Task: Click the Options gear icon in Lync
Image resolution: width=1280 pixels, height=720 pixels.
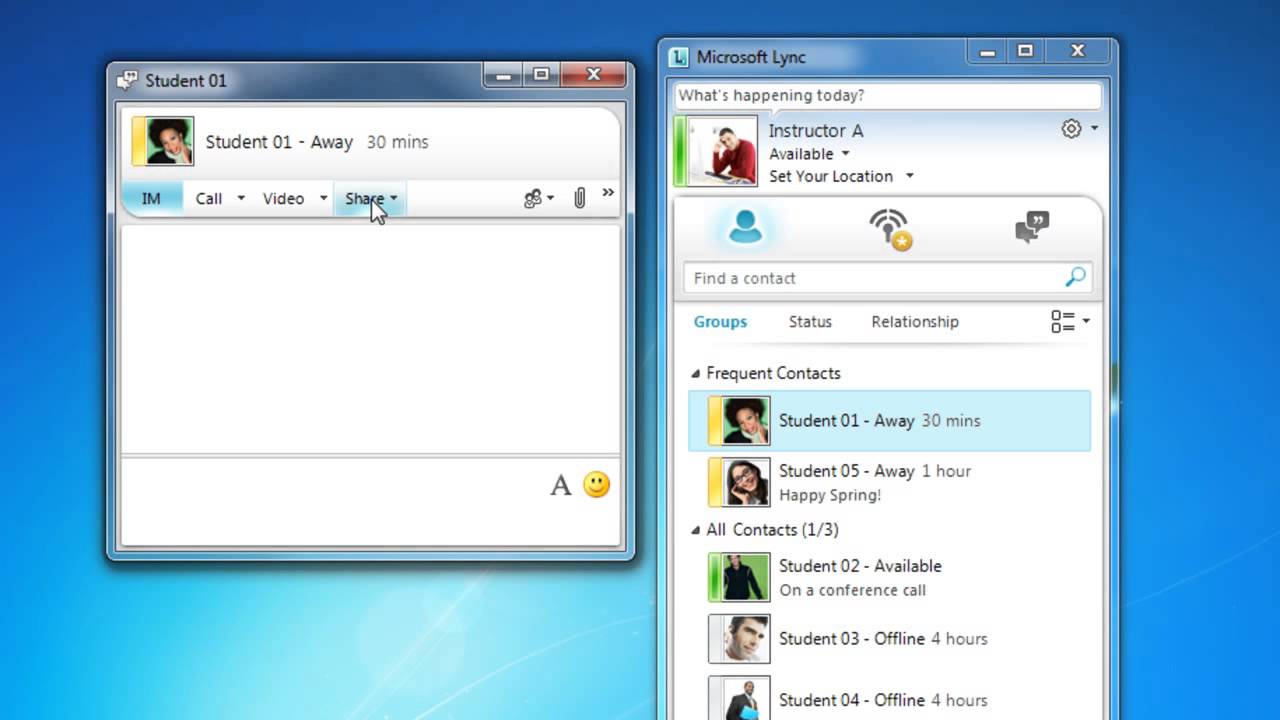Action: click(x=1071, y=129)
